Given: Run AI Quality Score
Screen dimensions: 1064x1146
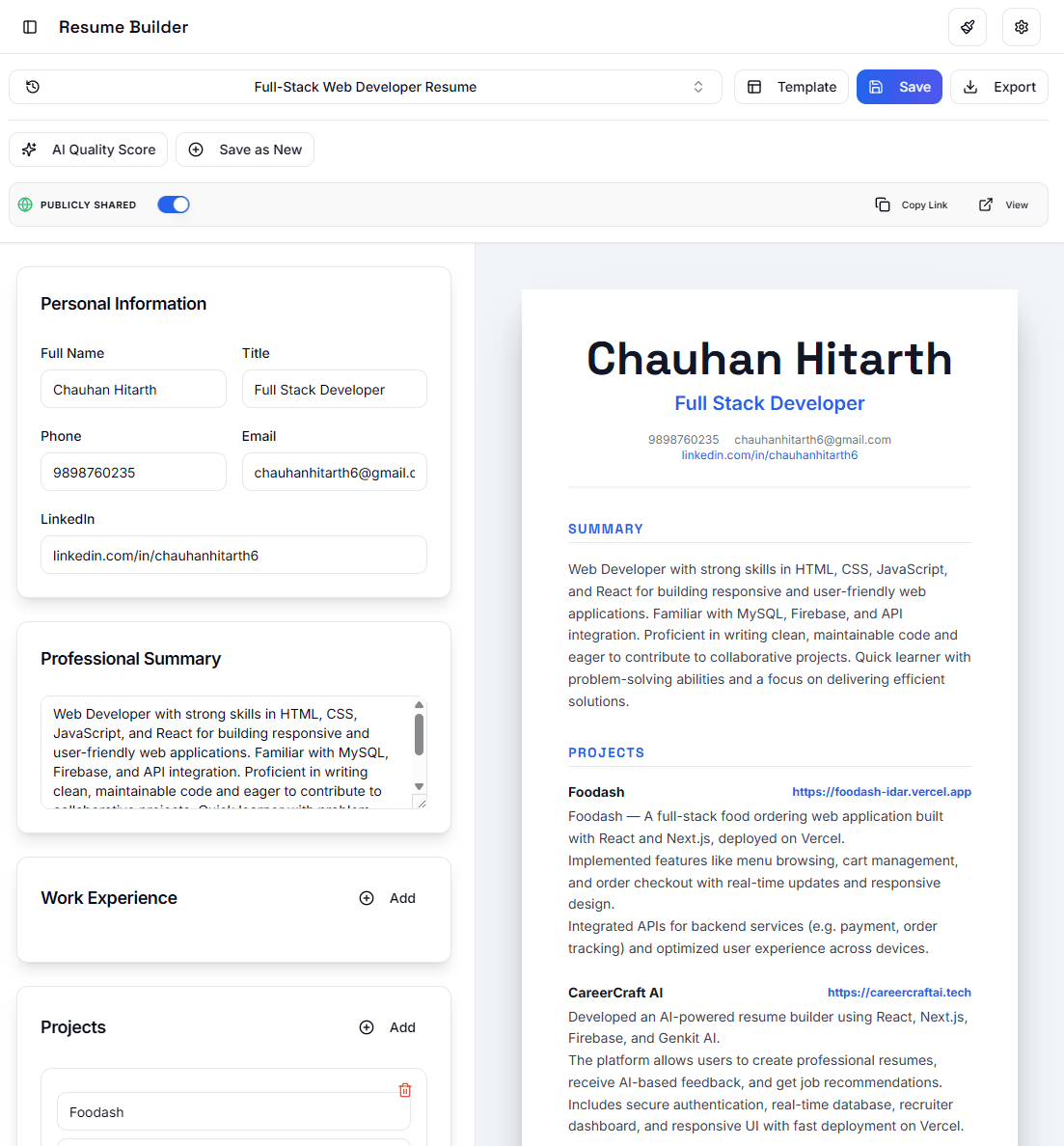Looking at the screenshot, I should (x=89, y=150).
